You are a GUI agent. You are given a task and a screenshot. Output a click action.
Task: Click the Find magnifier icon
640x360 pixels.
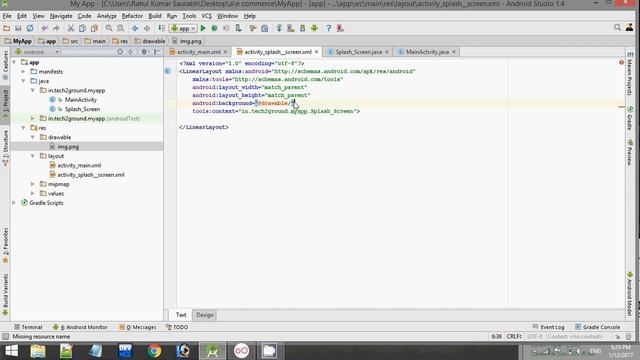click(x=109, y=28)
